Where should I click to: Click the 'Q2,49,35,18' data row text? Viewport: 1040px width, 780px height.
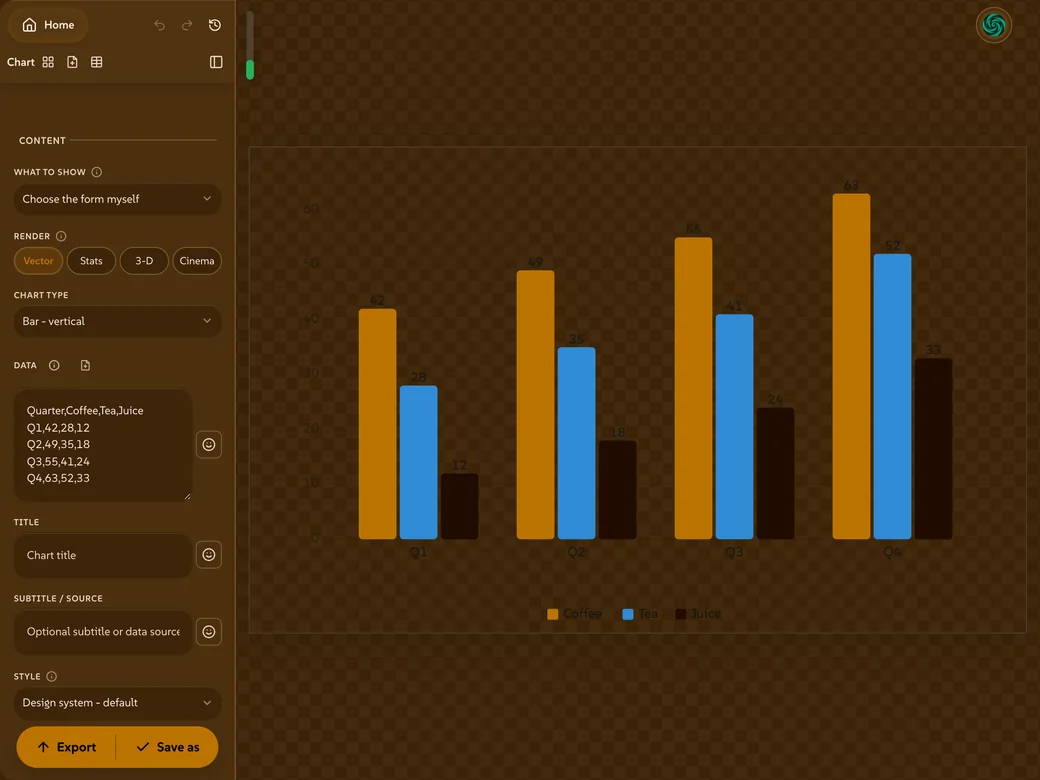pyautogui.click(x=58, y=444)
